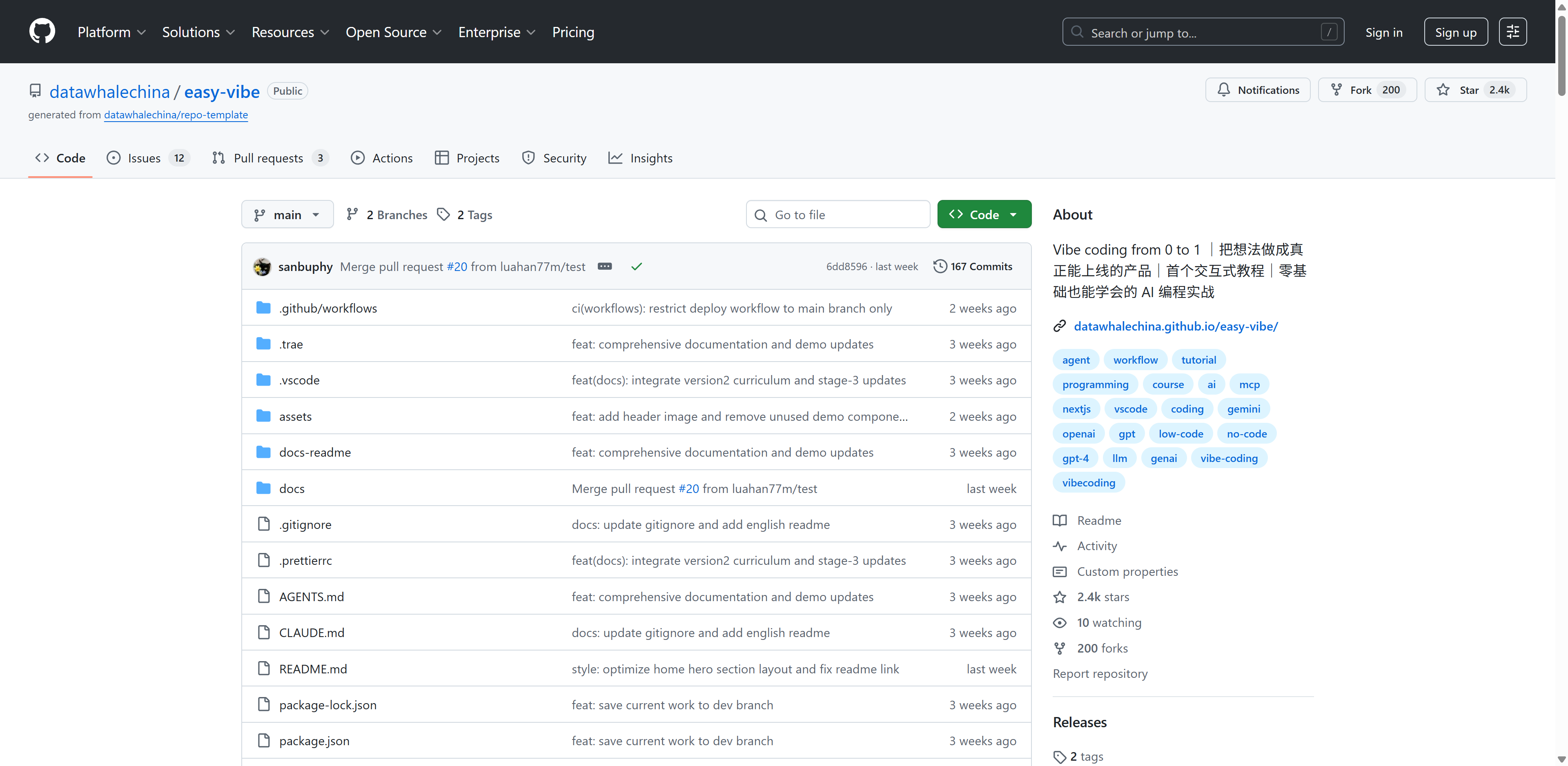Click the green check commit status icon
This screenshot has width=1568, height=766.
(636, 266)
